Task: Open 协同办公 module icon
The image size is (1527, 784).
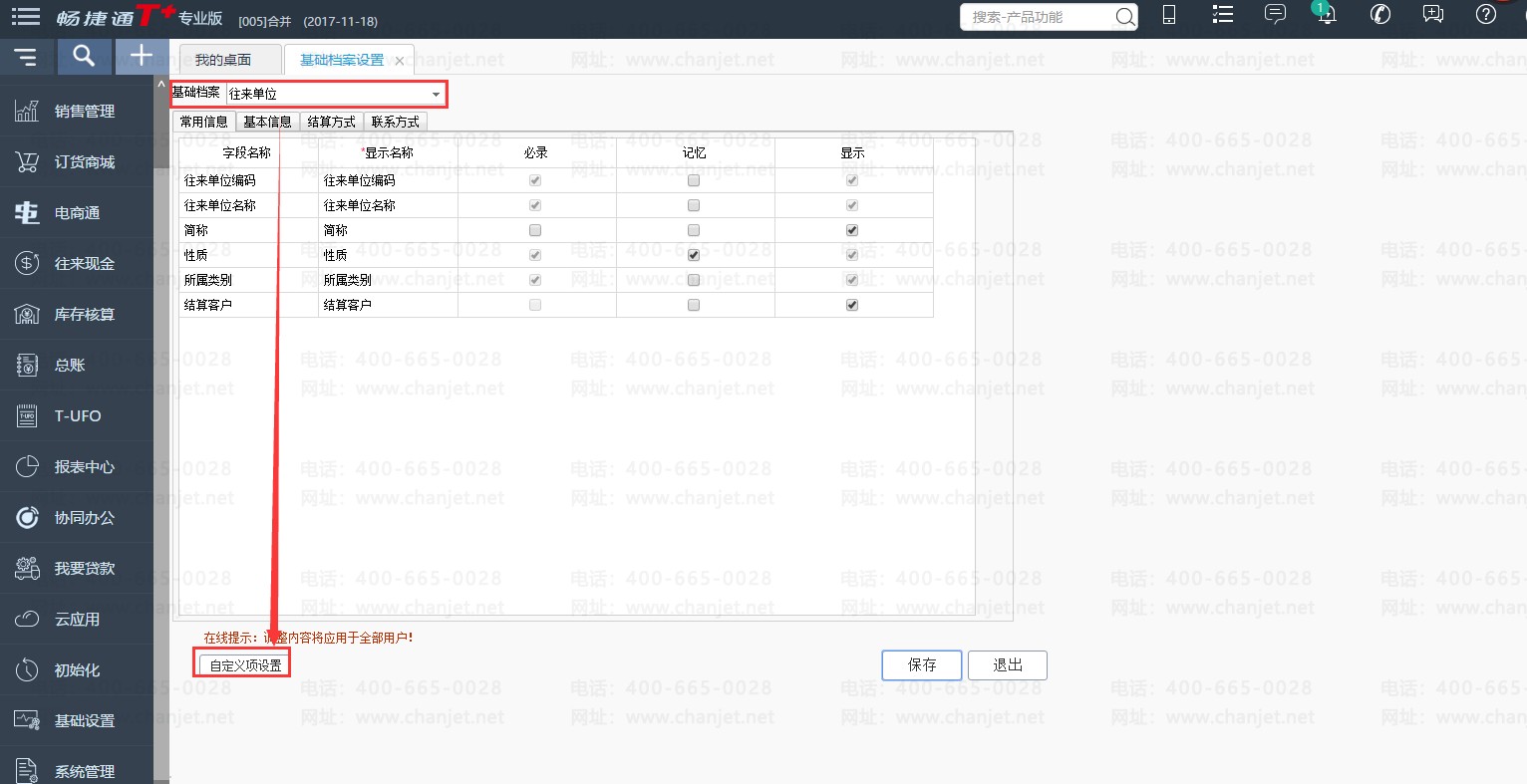Action: tap(27, 517)
